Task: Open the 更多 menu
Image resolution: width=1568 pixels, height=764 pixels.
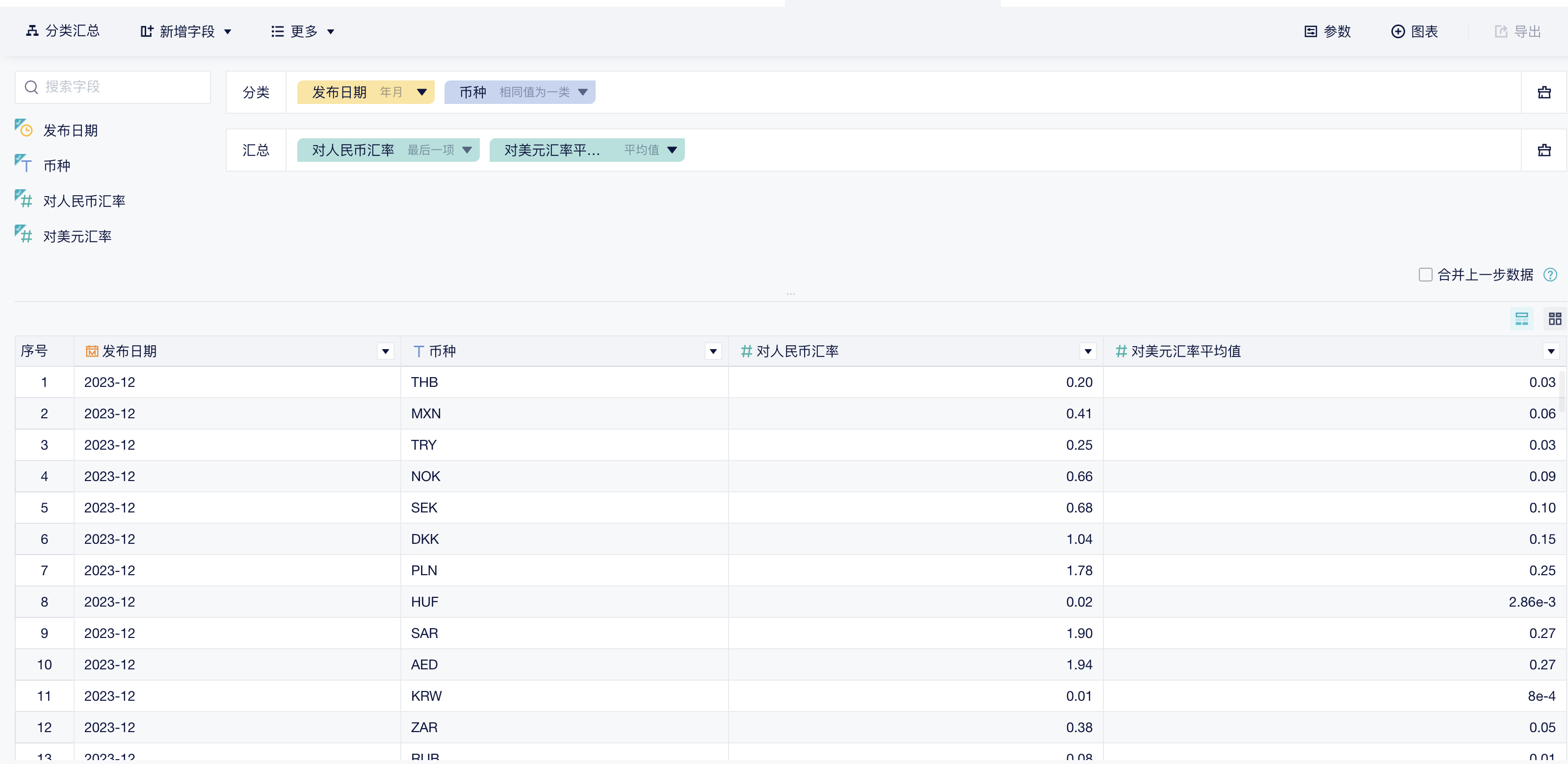Action: tap(303, 32)
